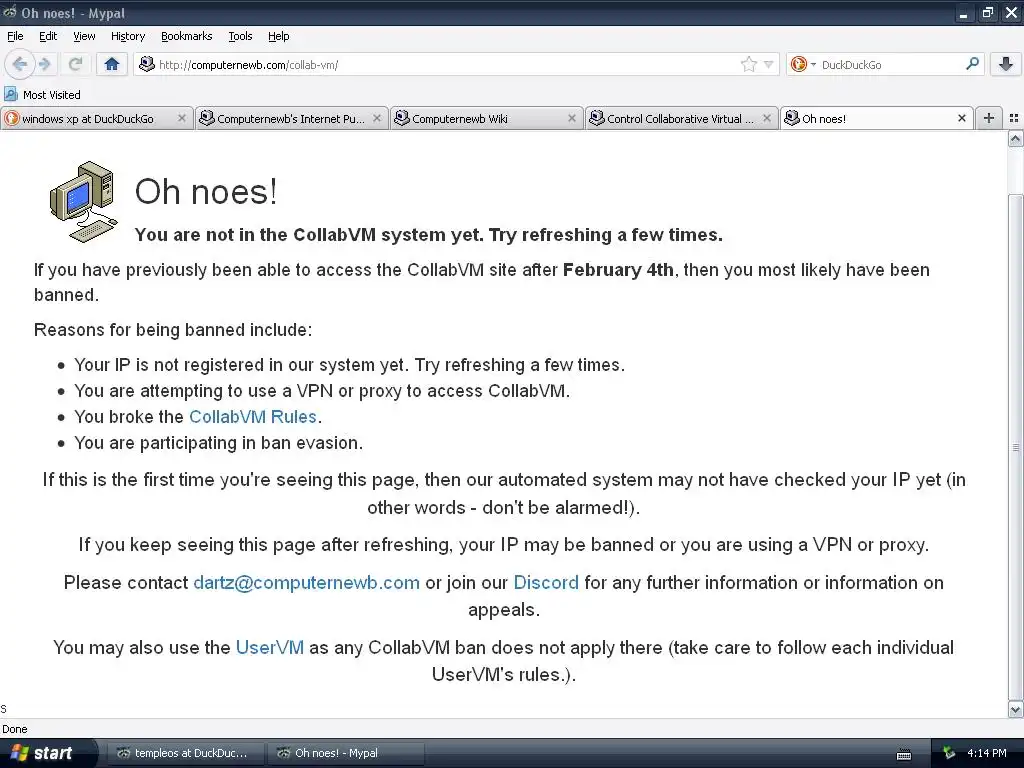This screenshot has height=768, width=1024.
Task: Open the Bookmarks menu
Action: coord(187,36)
